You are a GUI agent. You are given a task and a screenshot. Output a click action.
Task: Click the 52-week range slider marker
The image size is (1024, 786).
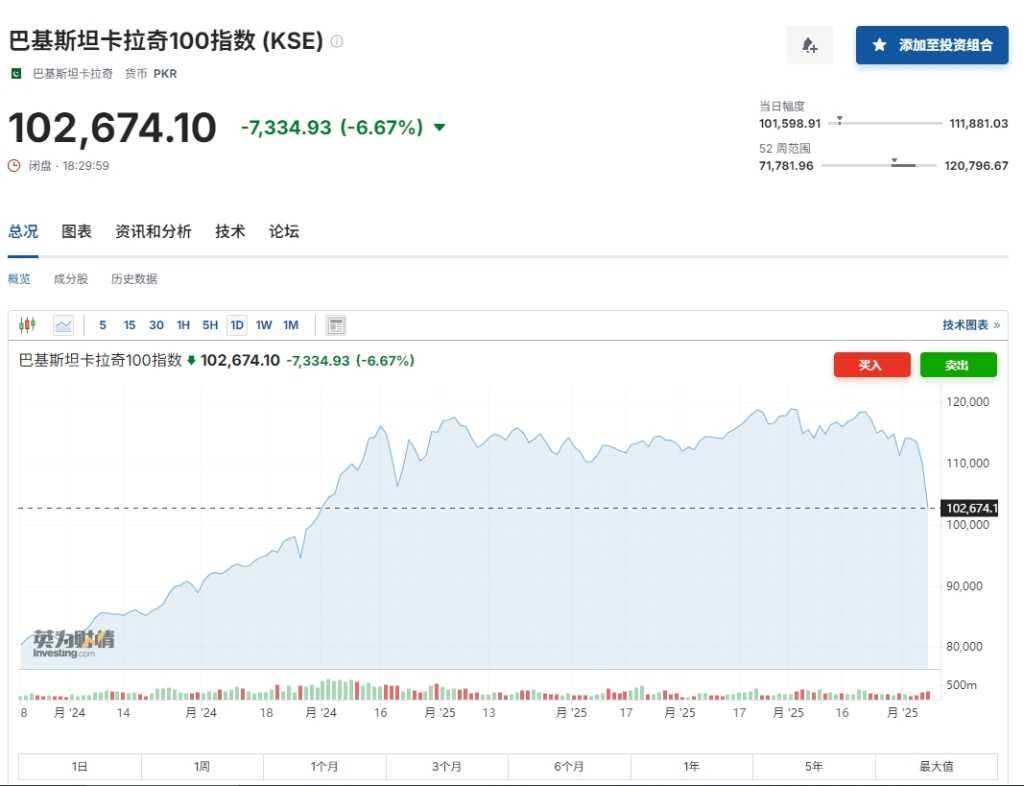tap(894, 160)
